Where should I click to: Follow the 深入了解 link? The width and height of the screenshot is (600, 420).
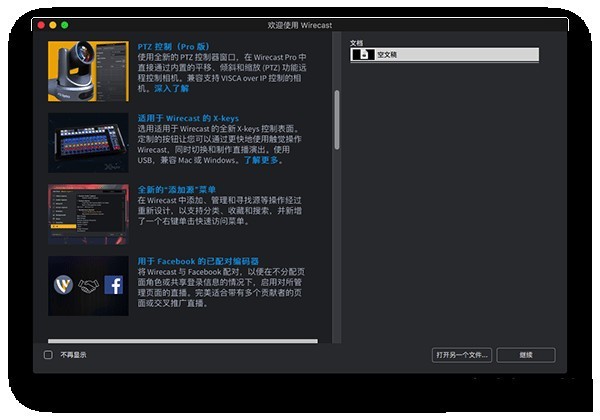[x=172, y=89]
